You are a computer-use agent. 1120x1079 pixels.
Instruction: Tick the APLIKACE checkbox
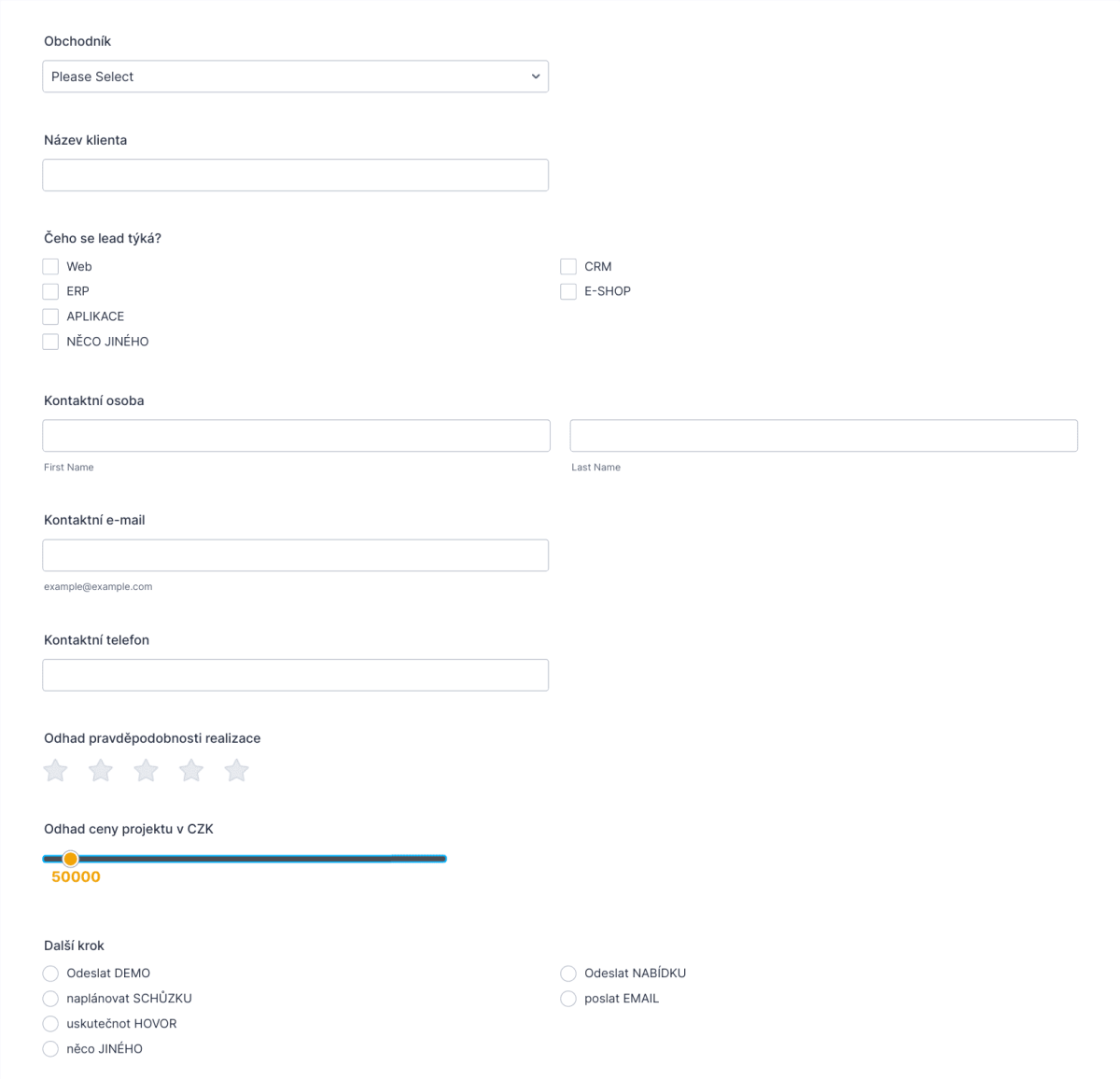click(x=50, y=316)
